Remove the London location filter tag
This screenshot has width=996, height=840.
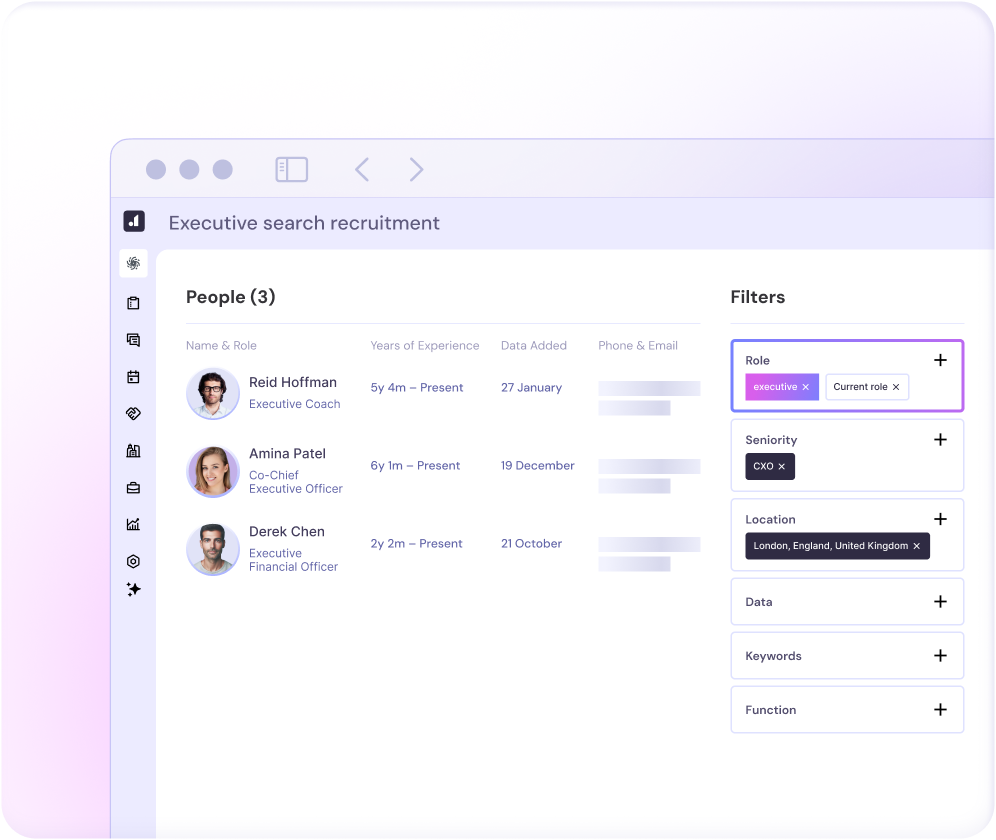pos(916,546)
